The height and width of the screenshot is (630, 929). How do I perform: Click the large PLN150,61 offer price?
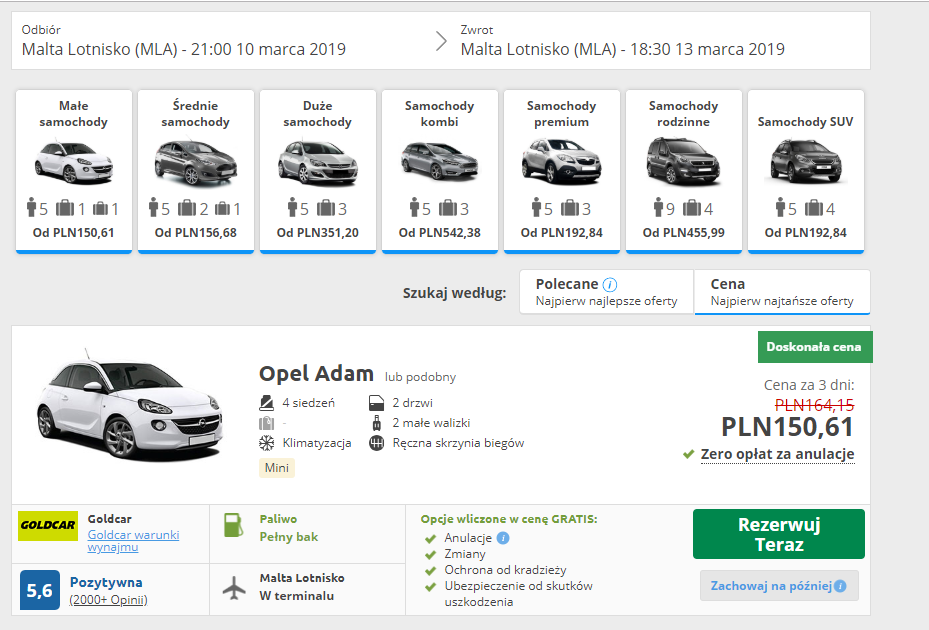787,427
